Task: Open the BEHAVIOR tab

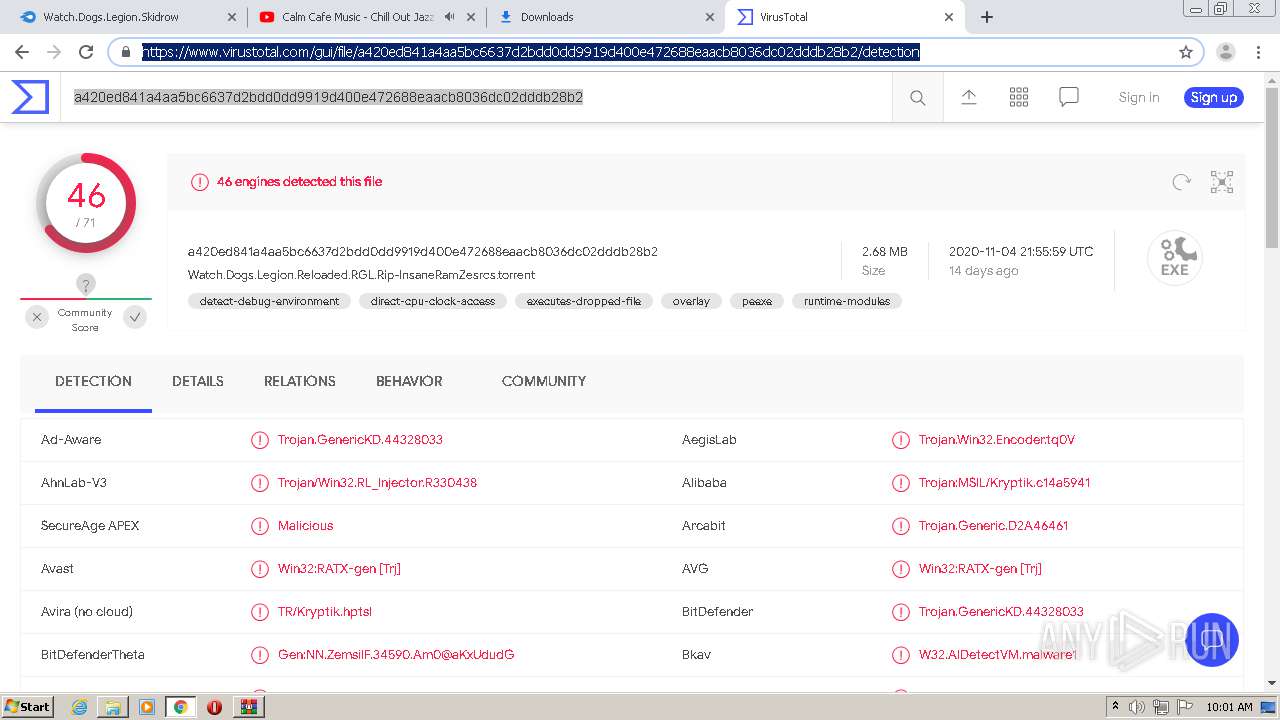Action: pos(409,381)
